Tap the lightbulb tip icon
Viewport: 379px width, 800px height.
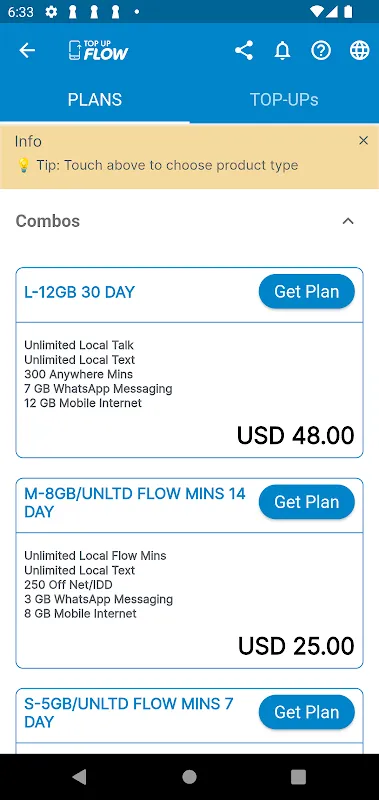23,165
